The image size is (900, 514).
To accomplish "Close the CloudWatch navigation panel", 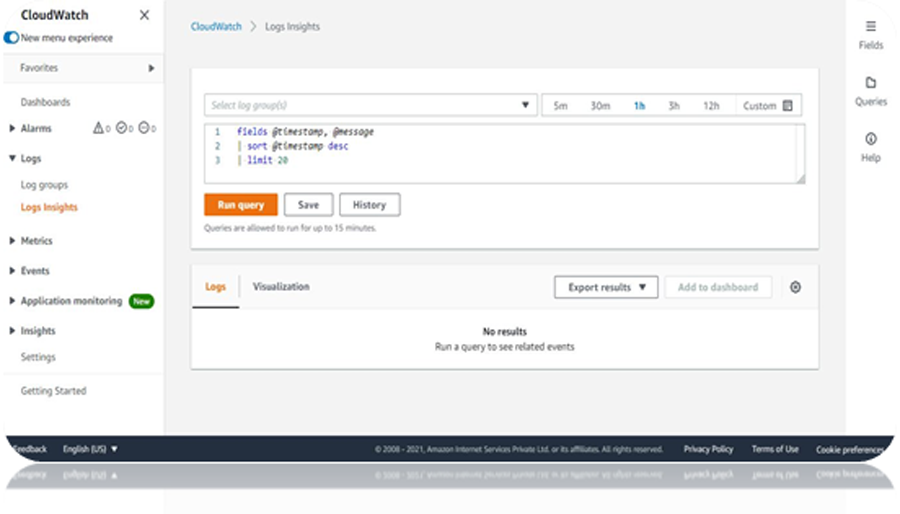I will (144, 15).
